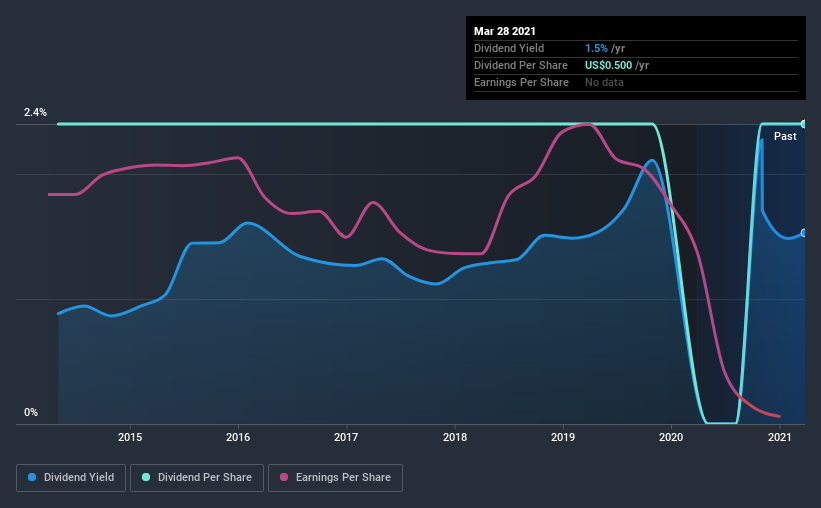Click the Past region label
The image size is (821, 508).
tap(785, 136)
